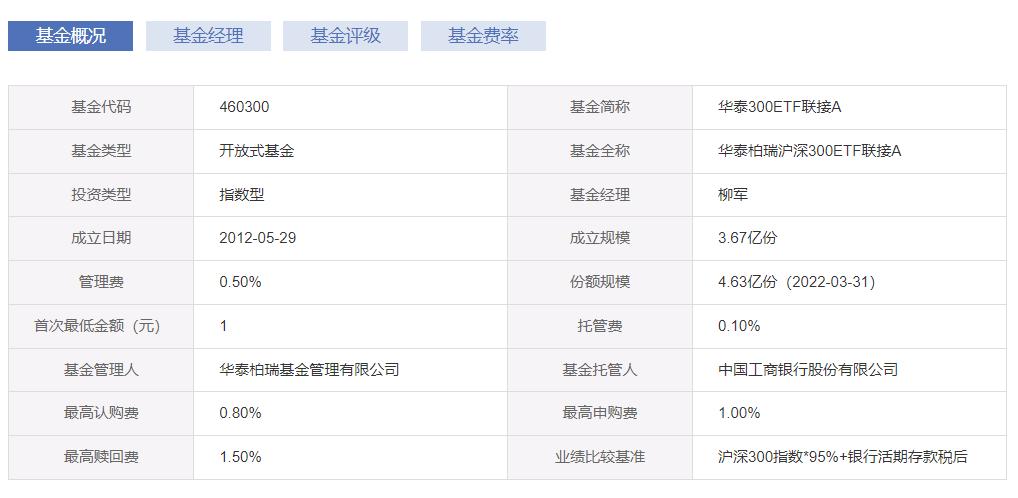This screenshot has width=1018, height=498.
Task: Click the 最高申购费 label
Action: (x=600, y=413)
